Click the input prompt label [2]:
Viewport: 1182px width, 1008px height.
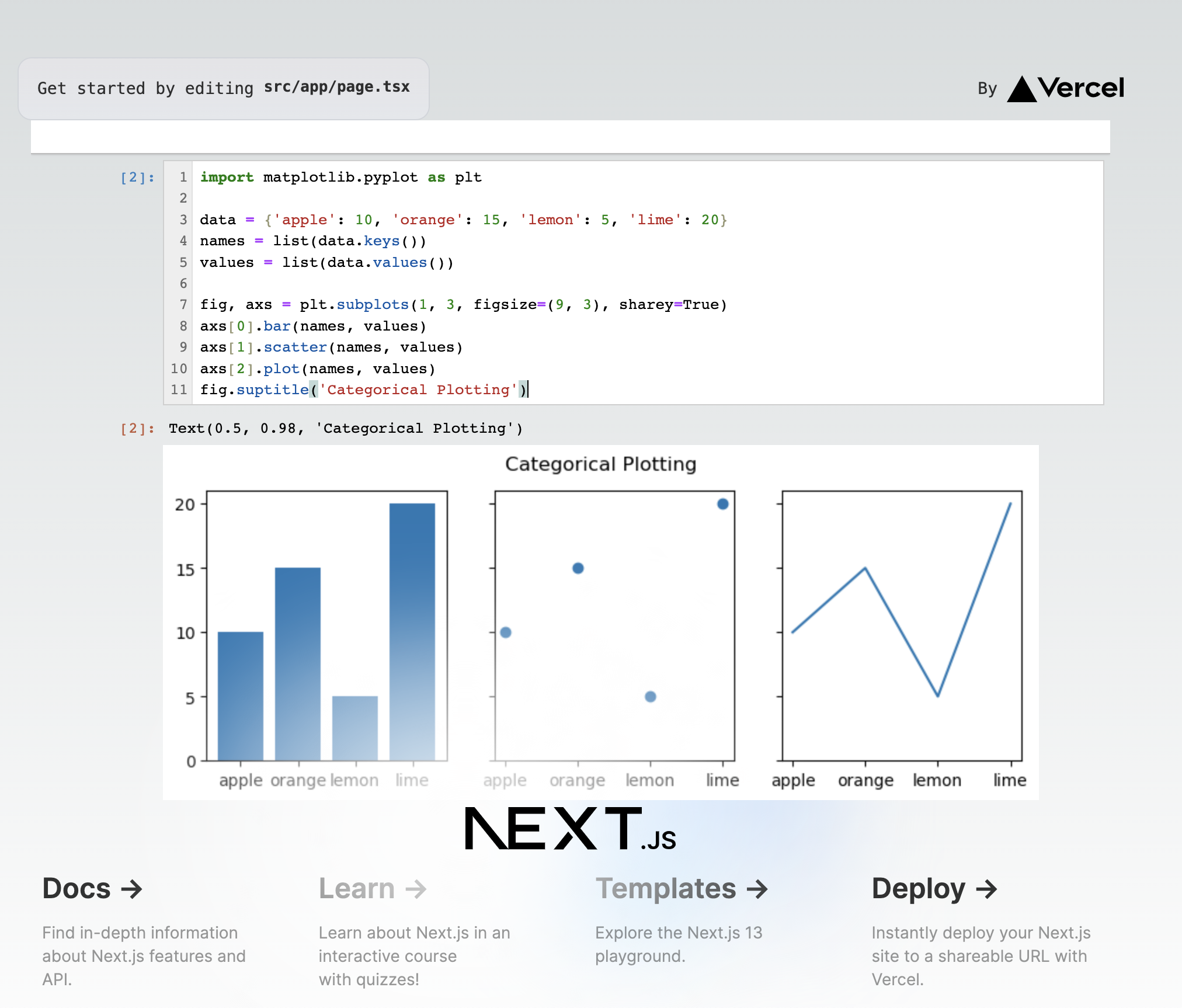pos(137,178)
